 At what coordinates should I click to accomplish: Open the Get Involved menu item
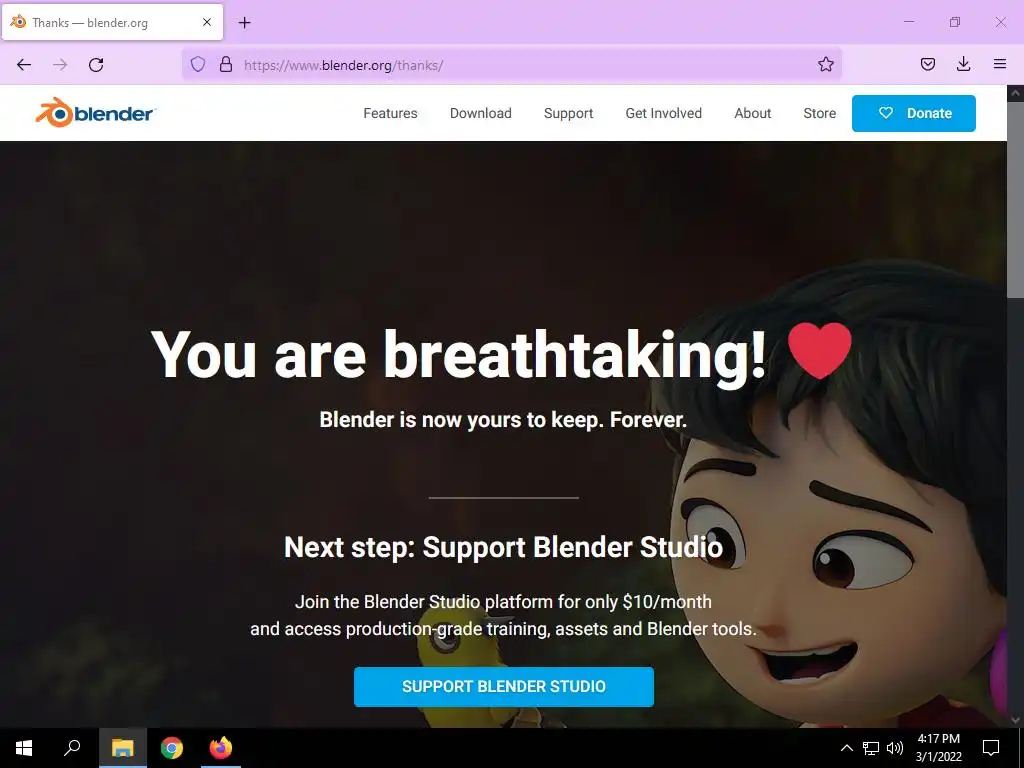[x=664, y=113]
